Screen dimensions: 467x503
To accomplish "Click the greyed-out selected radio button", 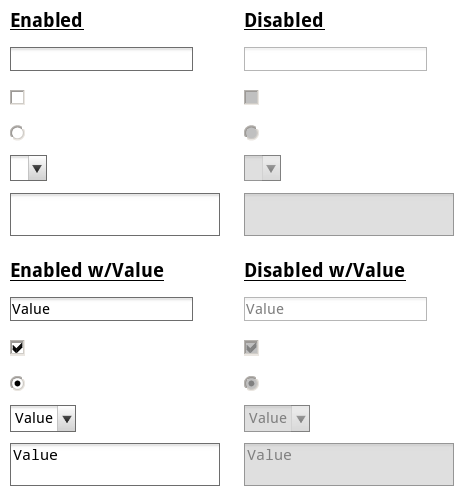I will [251, 383].
